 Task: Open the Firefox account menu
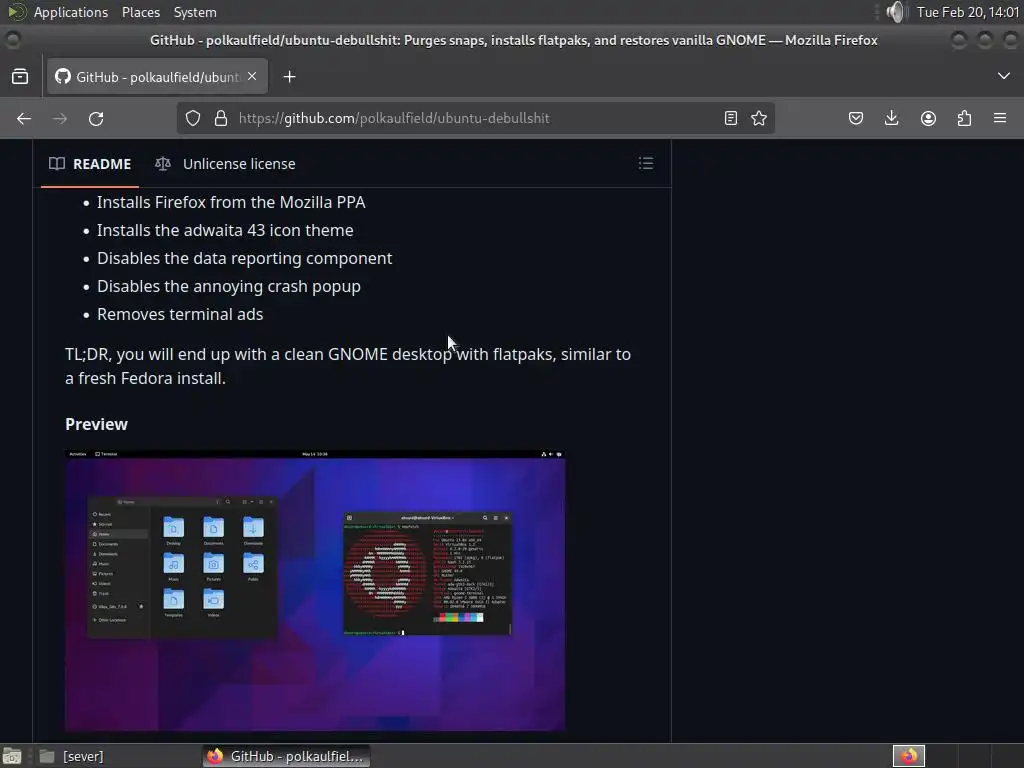pos(928,118)
